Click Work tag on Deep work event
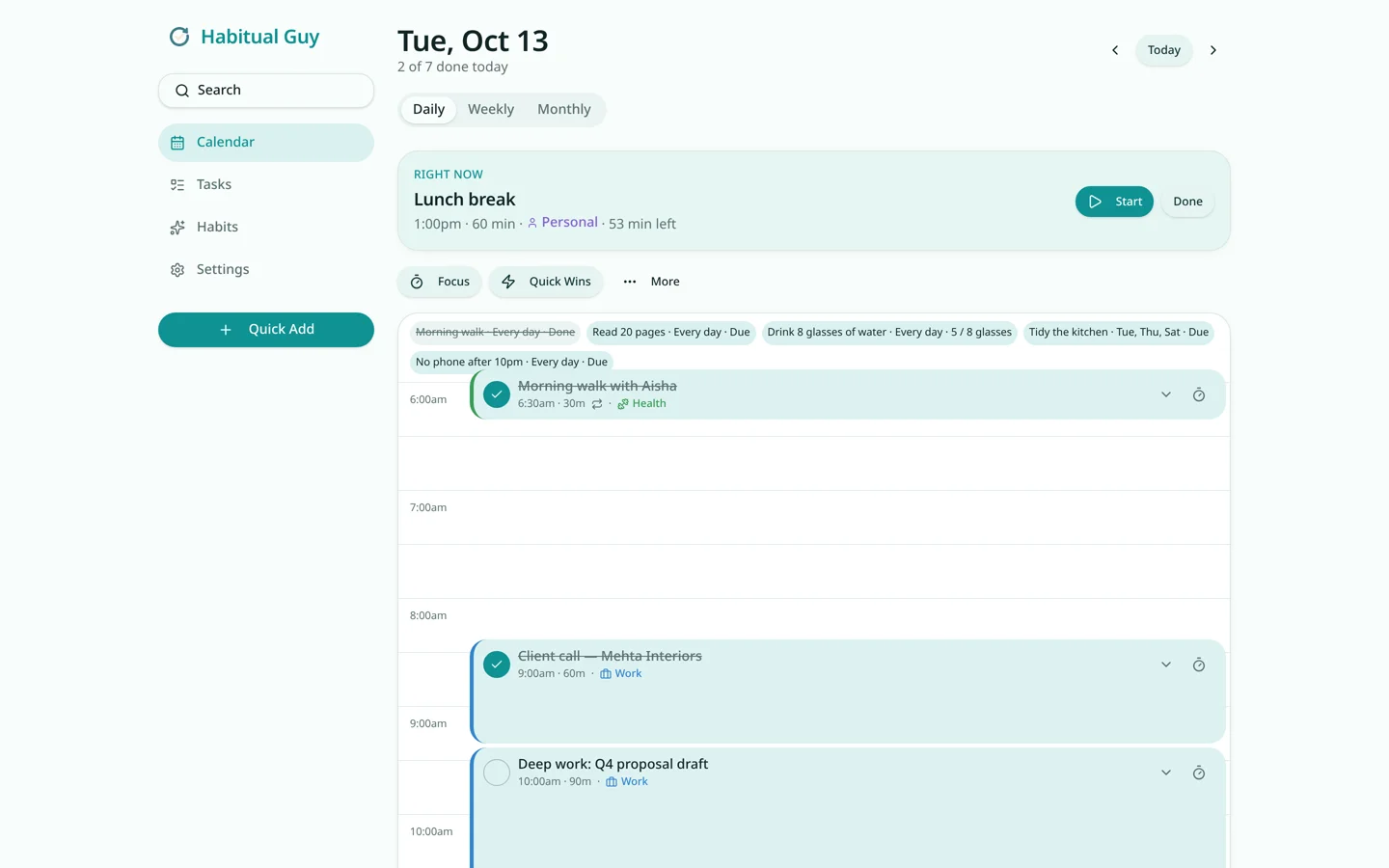 [x=627, y=782]
